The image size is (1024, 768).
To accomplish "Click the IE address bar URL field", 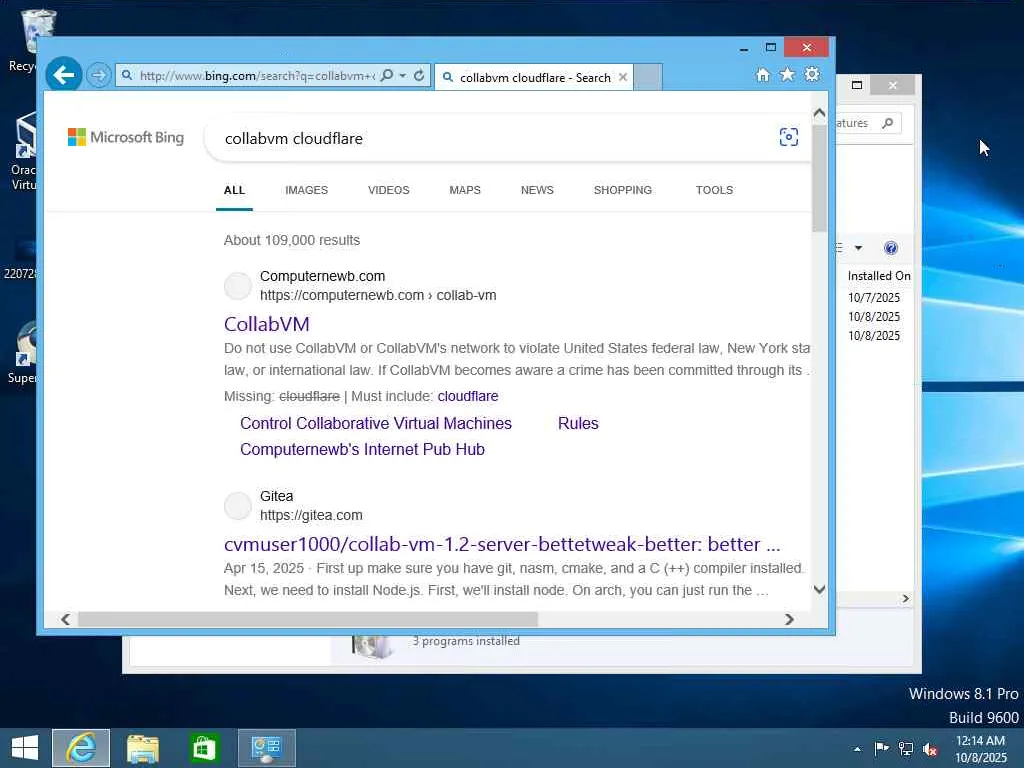I will [257, 76].
